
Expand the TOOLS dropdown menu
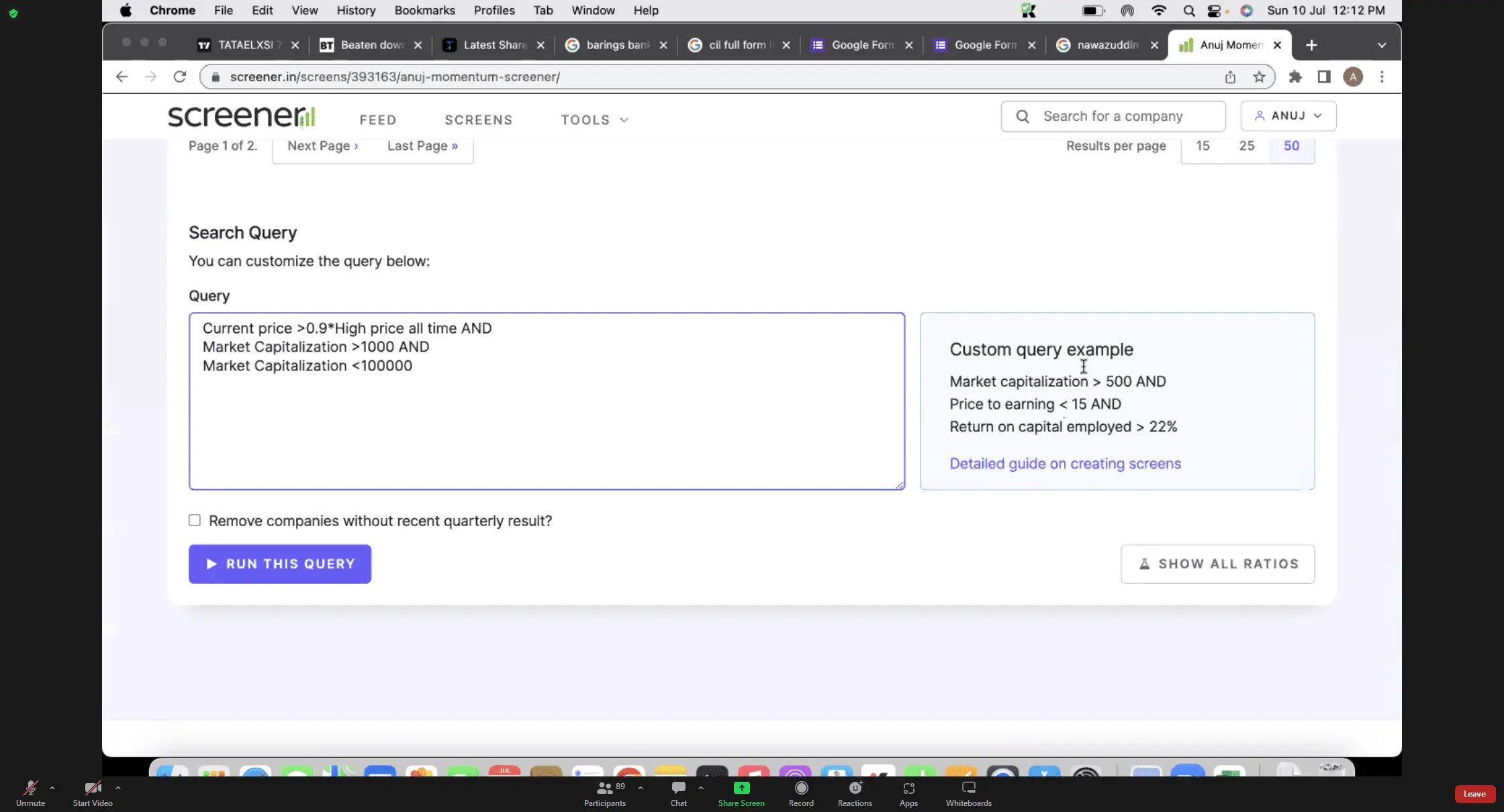pyautogui.click(x=595, y=119)
